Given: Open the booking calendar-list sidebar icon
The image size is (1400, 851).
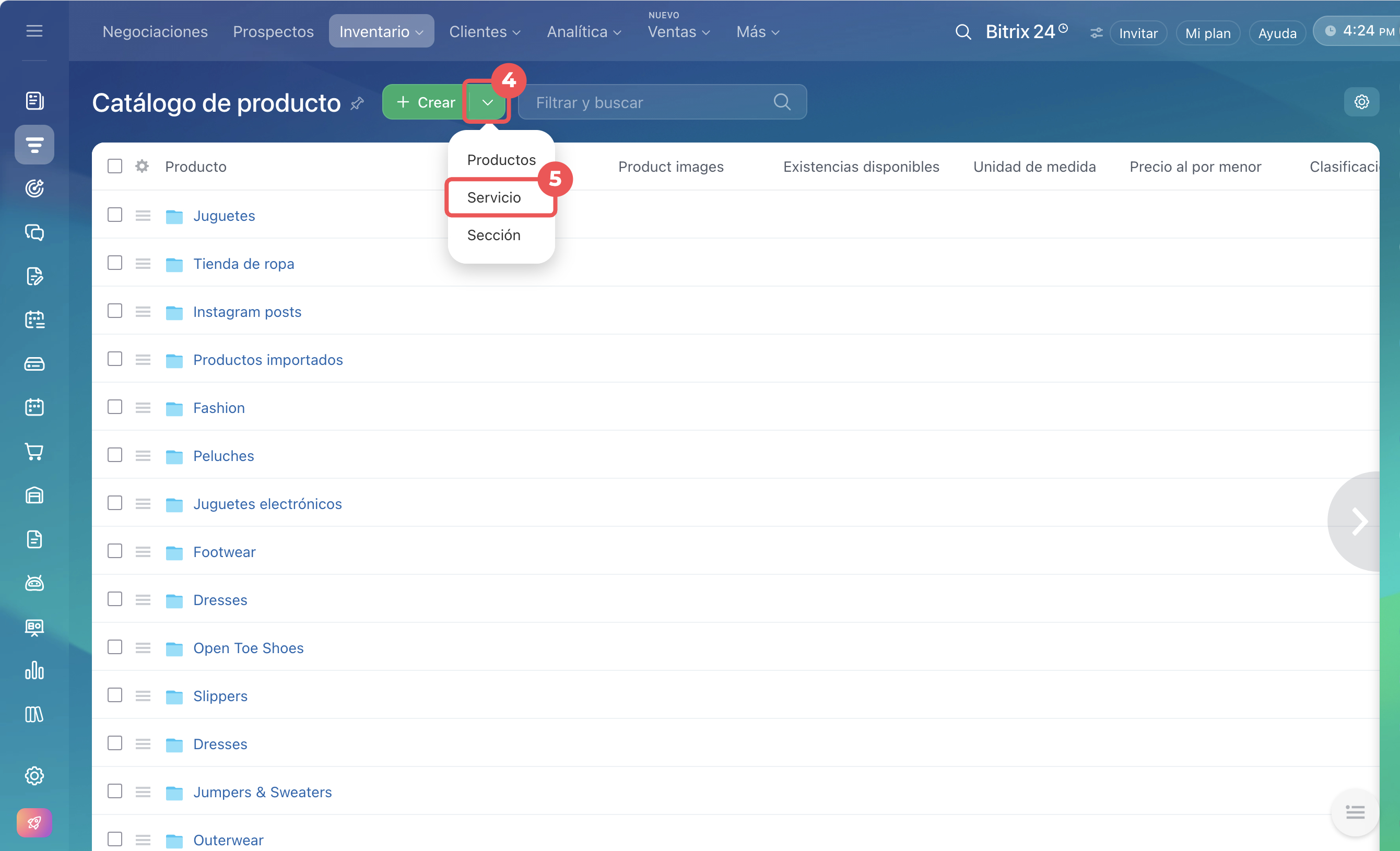Looking at the screenshot, I should tap(34, 320).
